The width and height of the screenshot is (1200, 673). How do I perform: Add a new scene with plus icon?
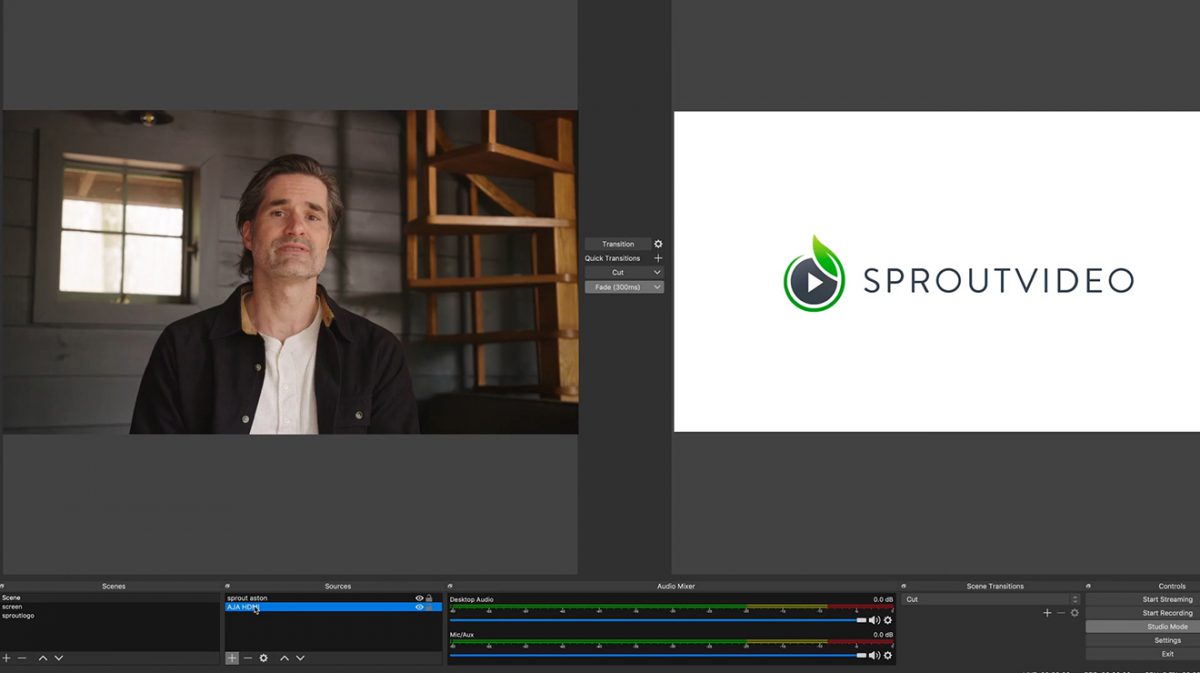[x=6, y=658]
